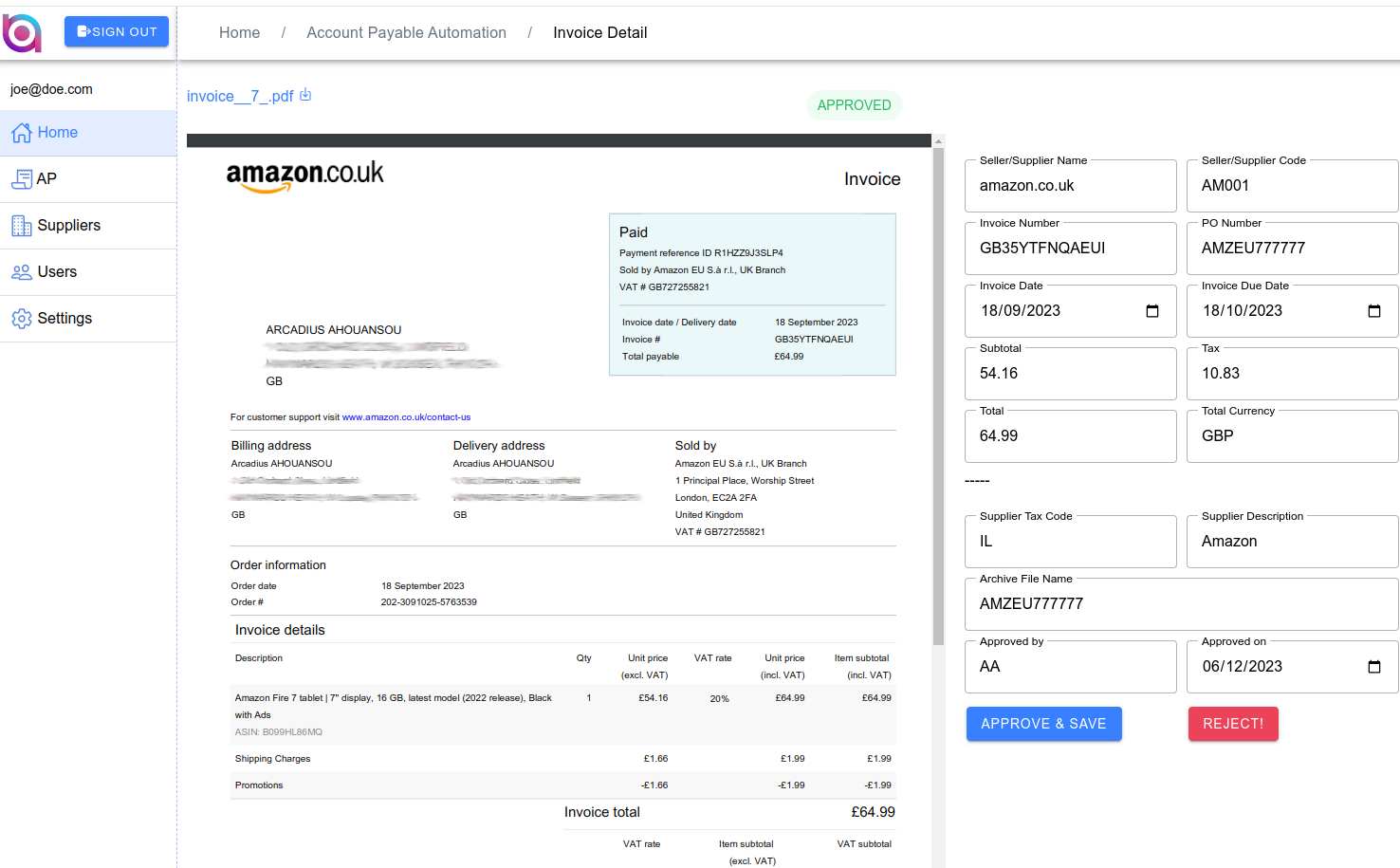Click the joe@doe.com account text
The height and width of the screenshot is (868, 1400).
coord(51,89)
